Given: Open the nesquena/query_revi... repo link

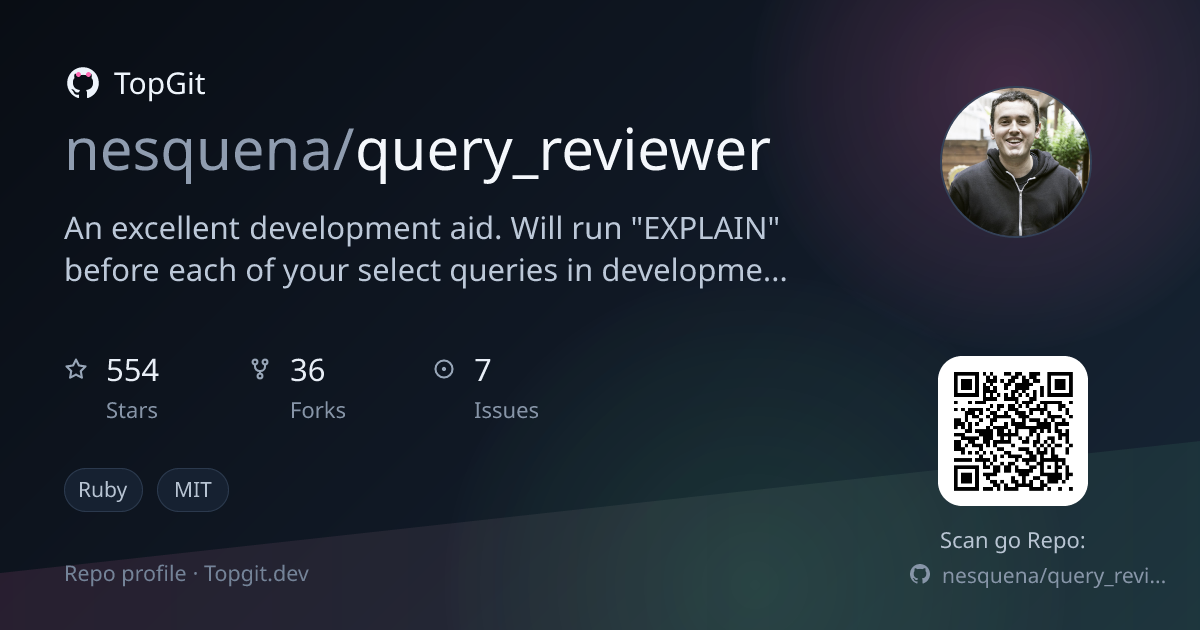Looking at the screenshot, I should pyautogui.click(x=1055, y=576).
